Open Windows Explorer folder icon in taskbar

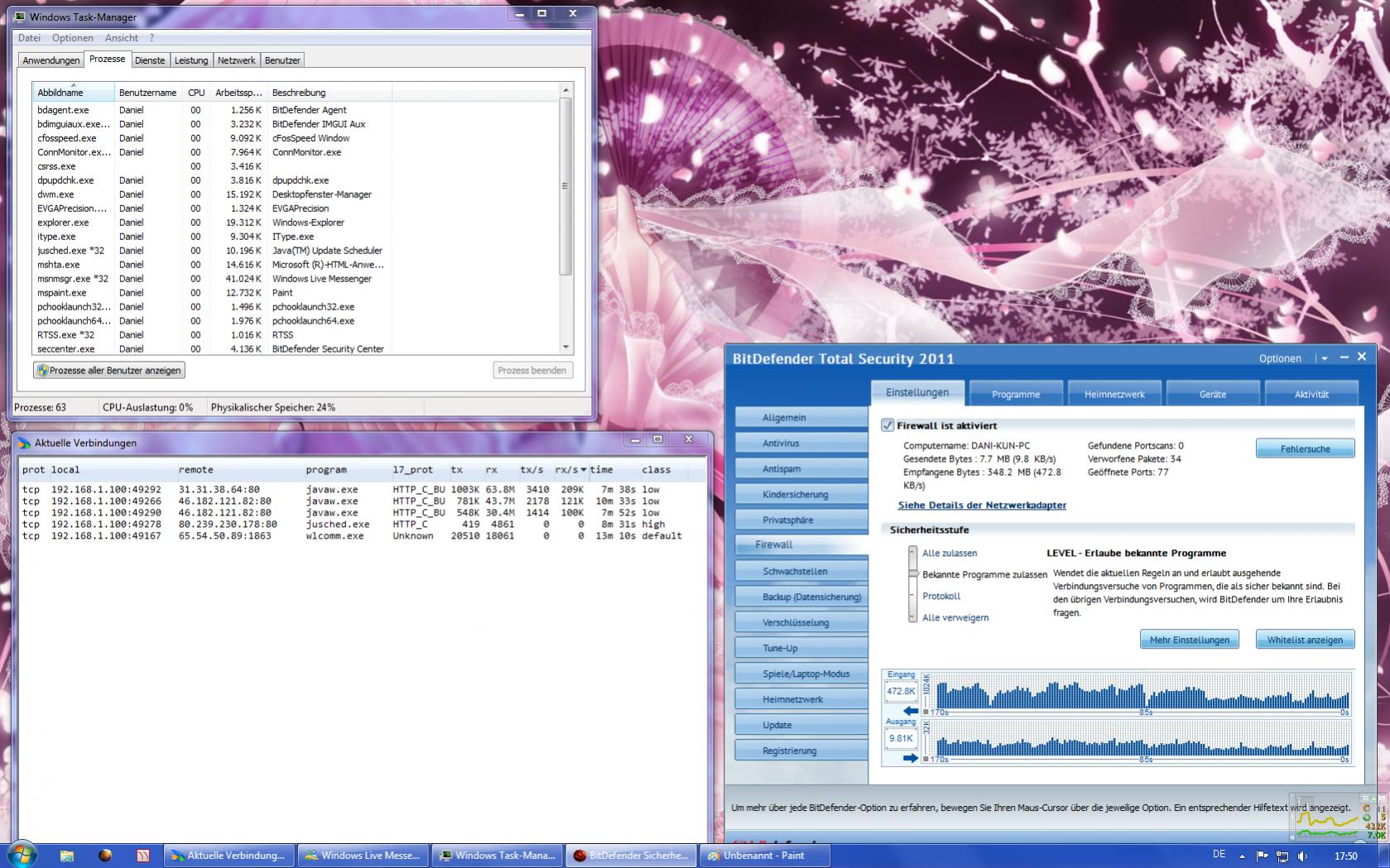click(67, 856)
